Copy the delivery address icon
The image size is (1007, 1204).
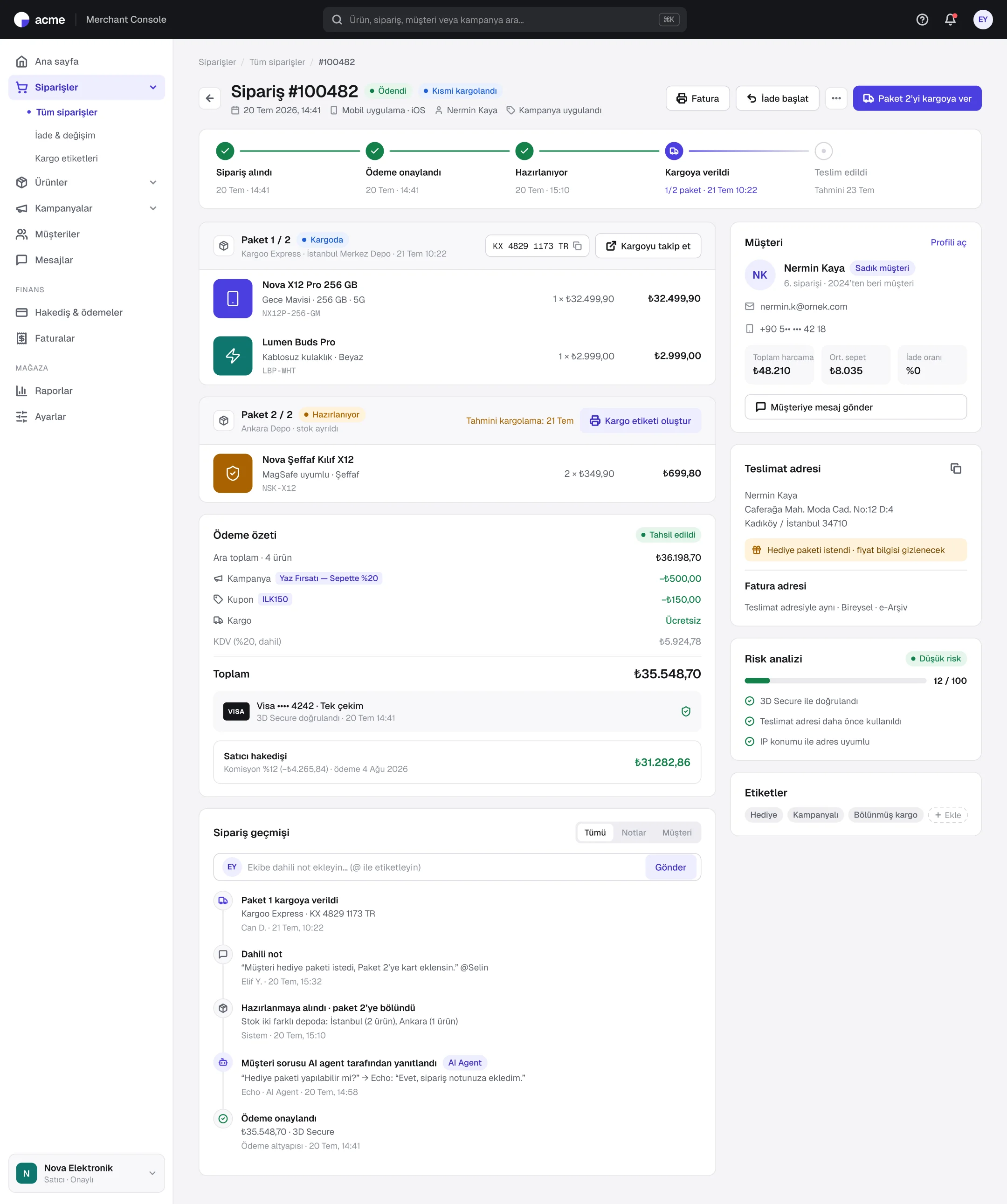[955, 468]
